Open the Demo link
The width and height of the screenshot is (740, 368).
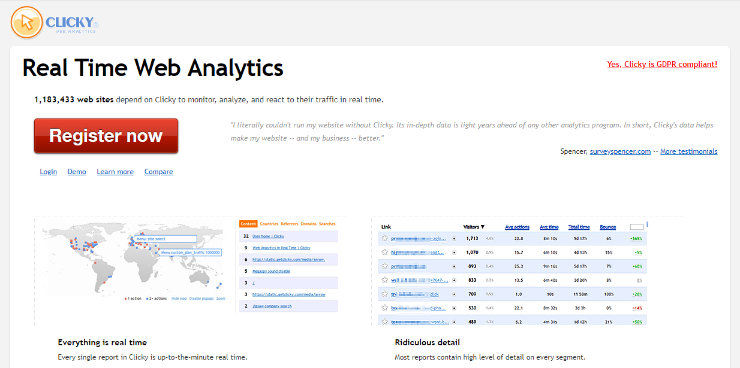pyautogui.click(x=77, y=172)
